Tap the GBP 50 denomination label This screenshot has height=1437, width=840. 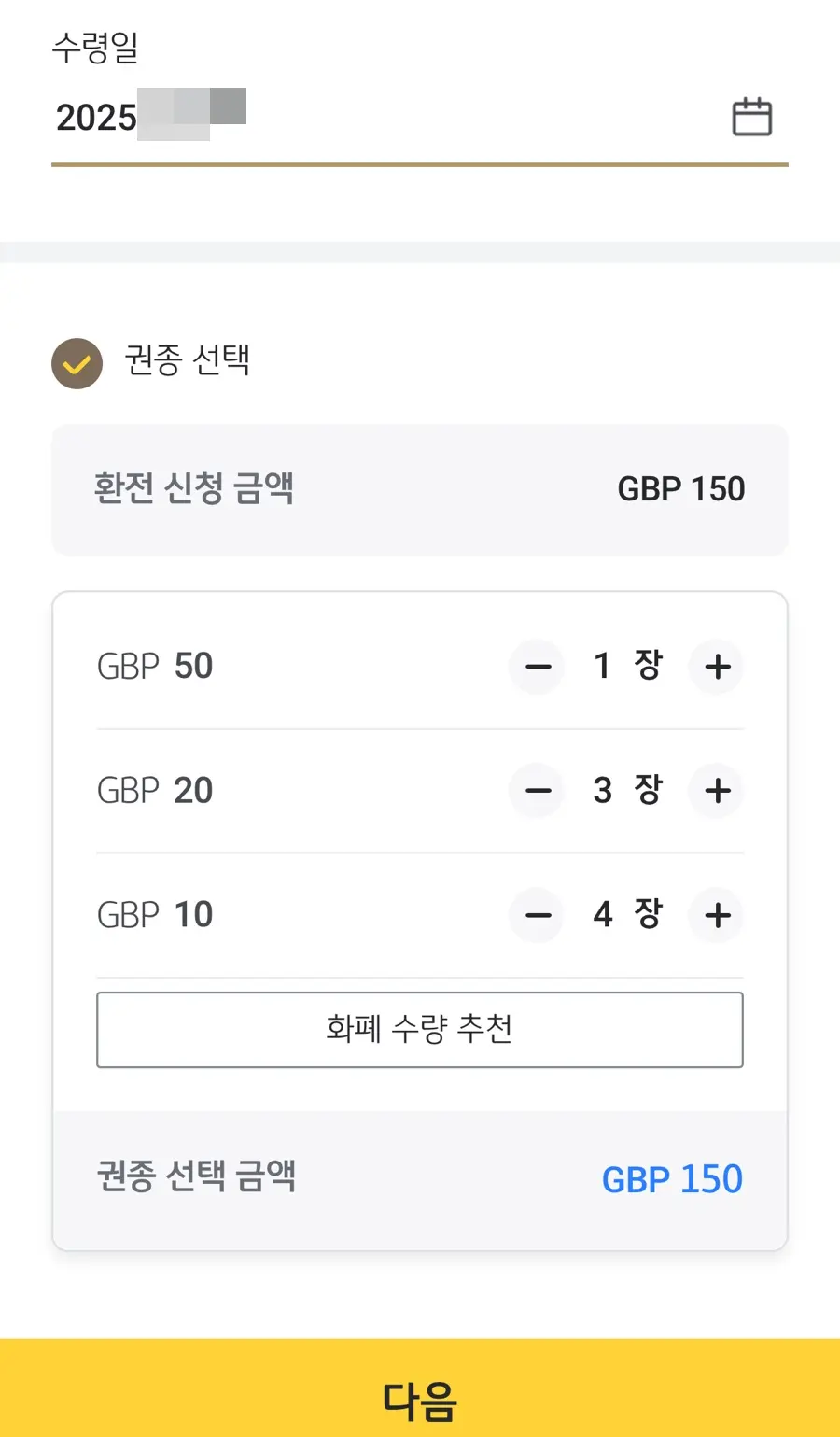pos(155,666)
